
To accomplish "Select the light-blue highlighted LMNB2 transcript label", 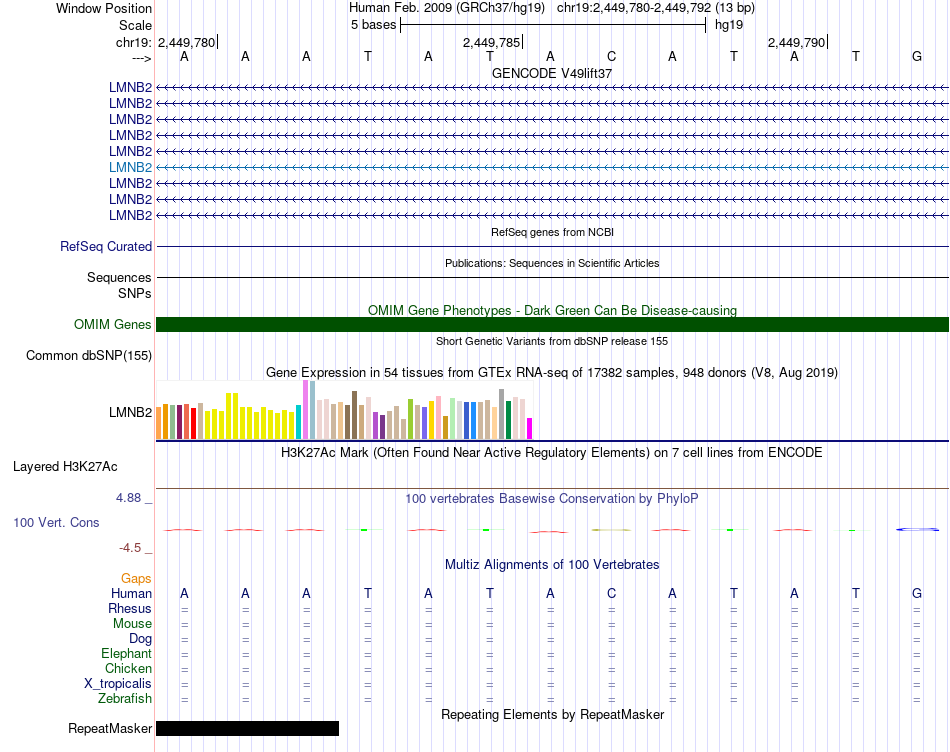I will (130, 167).
